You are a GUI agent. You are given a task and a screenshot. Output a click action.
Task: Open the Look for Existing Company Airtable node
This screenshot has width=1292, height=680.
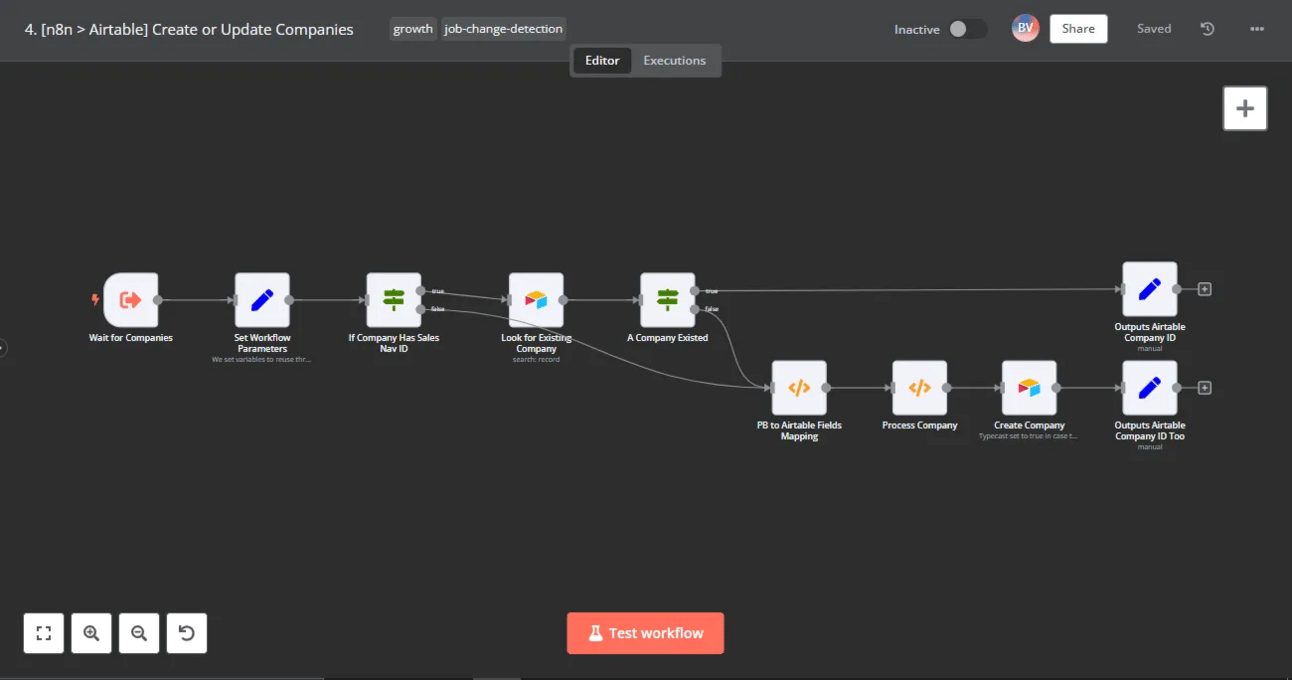[536, 300]
